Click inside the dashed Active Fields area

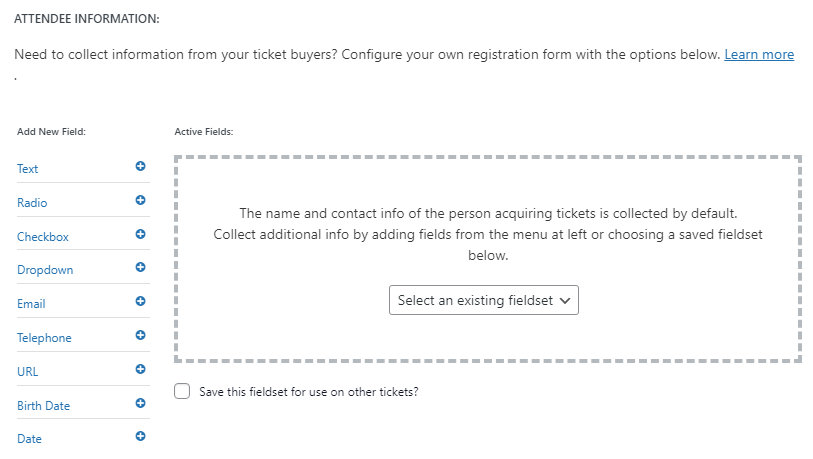(488, 190)
